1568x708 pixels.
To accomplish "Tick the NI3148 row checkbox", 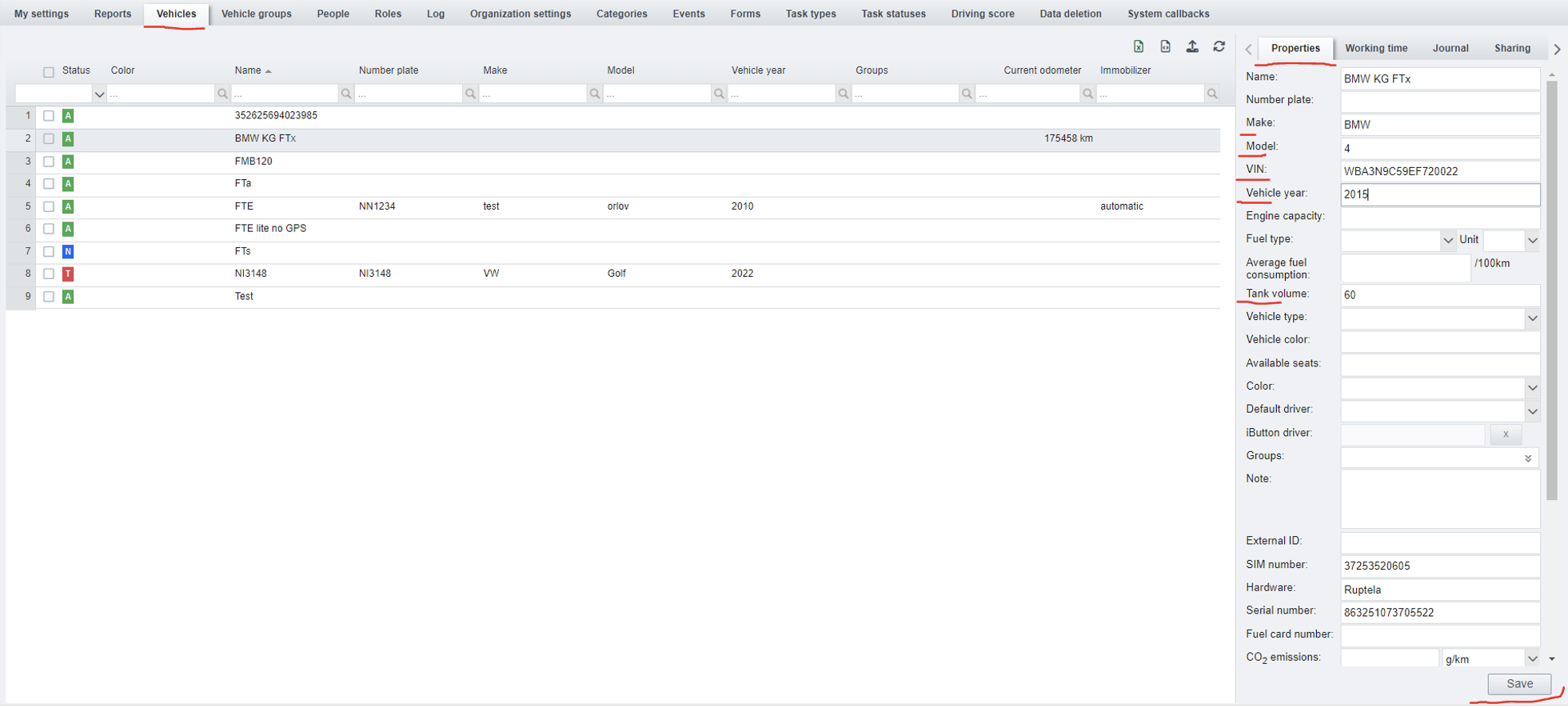I will pos(49,274).
